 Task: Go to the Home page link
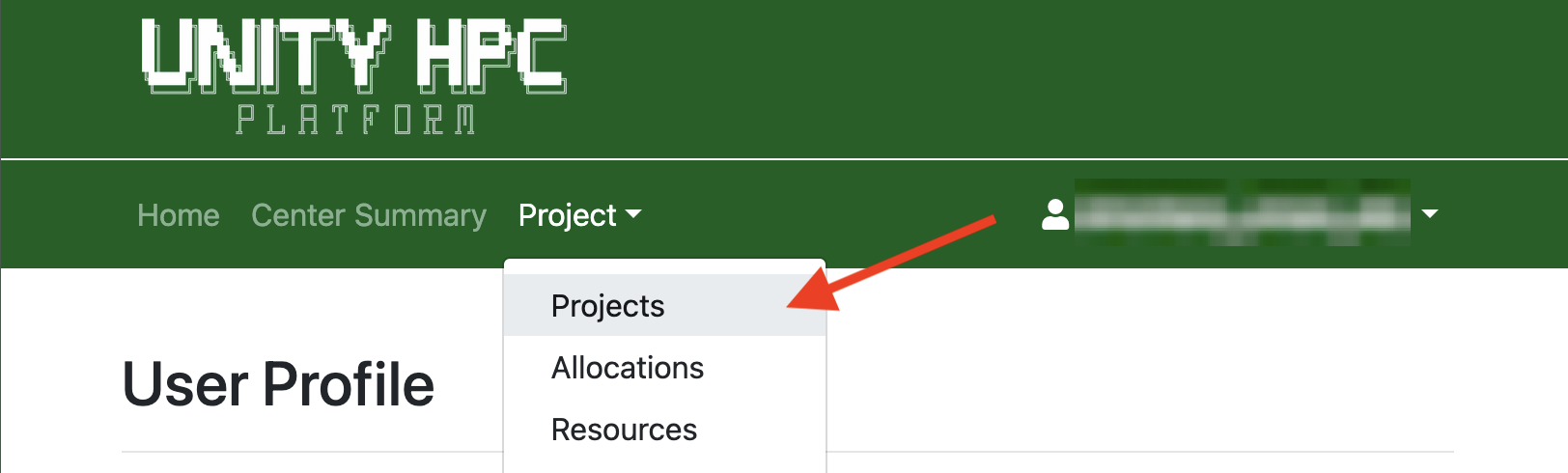click(179, 215)
